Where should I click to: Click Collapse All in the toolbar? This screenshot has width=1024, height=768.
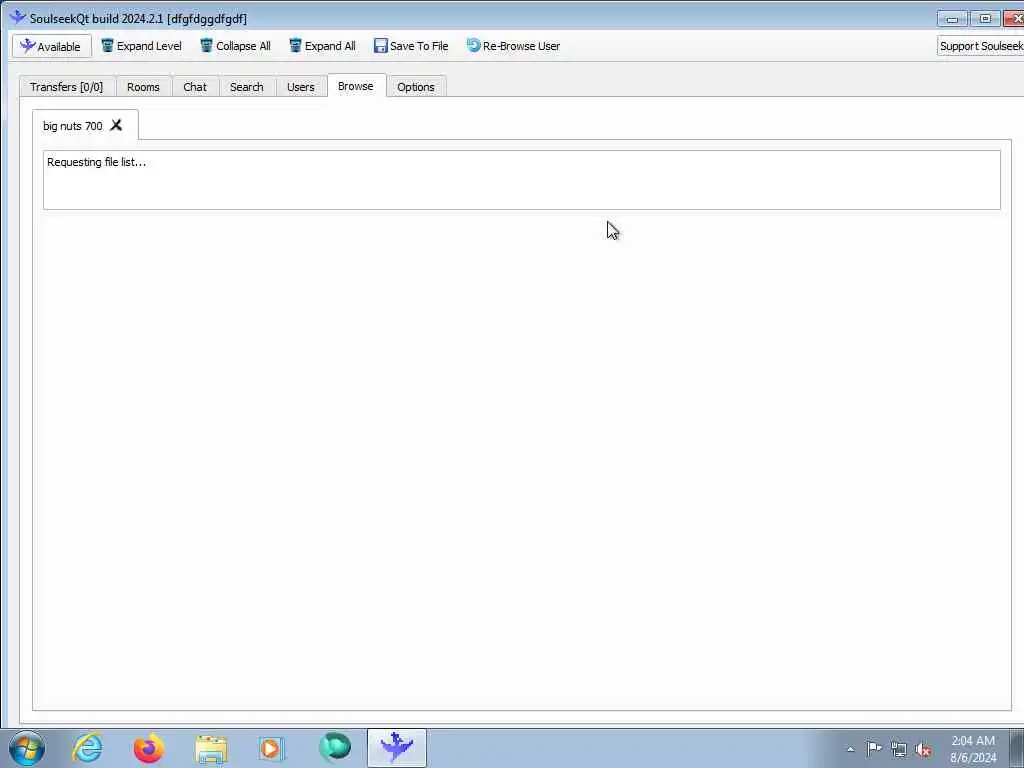(235, 46)
